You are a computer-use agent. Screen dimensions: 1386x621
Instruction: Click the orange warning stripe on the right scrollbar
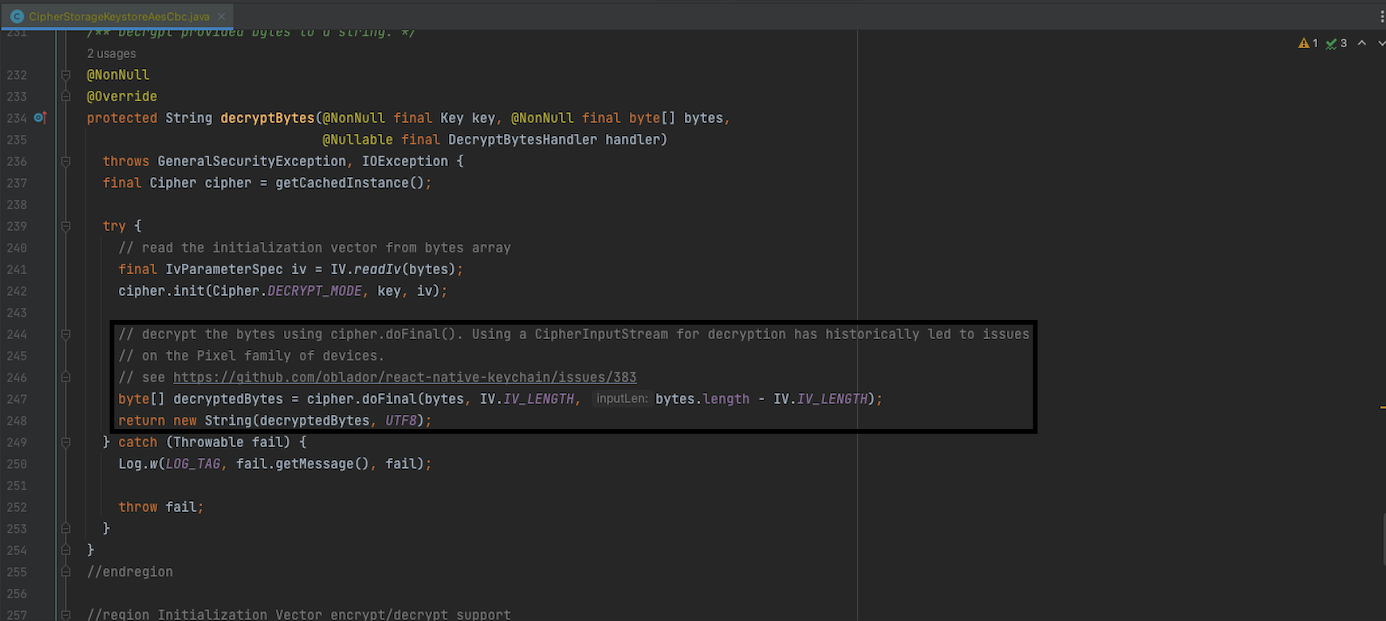(1381, 406)
